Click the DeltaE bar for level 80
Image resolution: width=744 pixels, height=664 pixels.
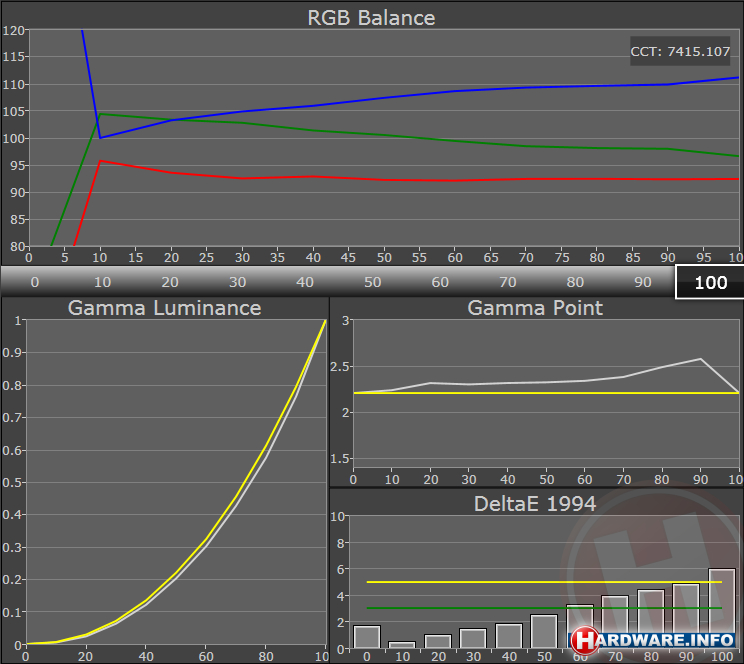pyautogui.click(x=651, y=619)
